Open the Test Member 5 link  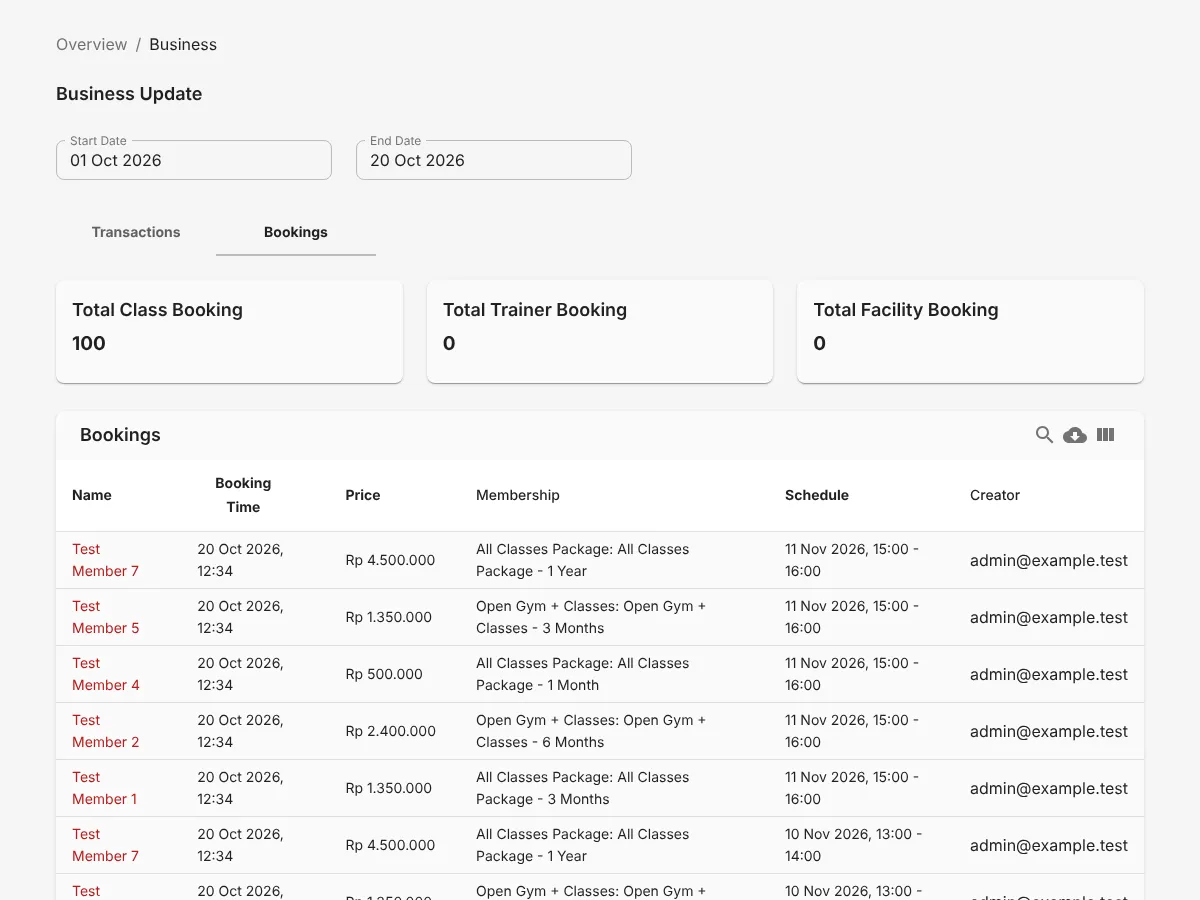coord(105,617)
